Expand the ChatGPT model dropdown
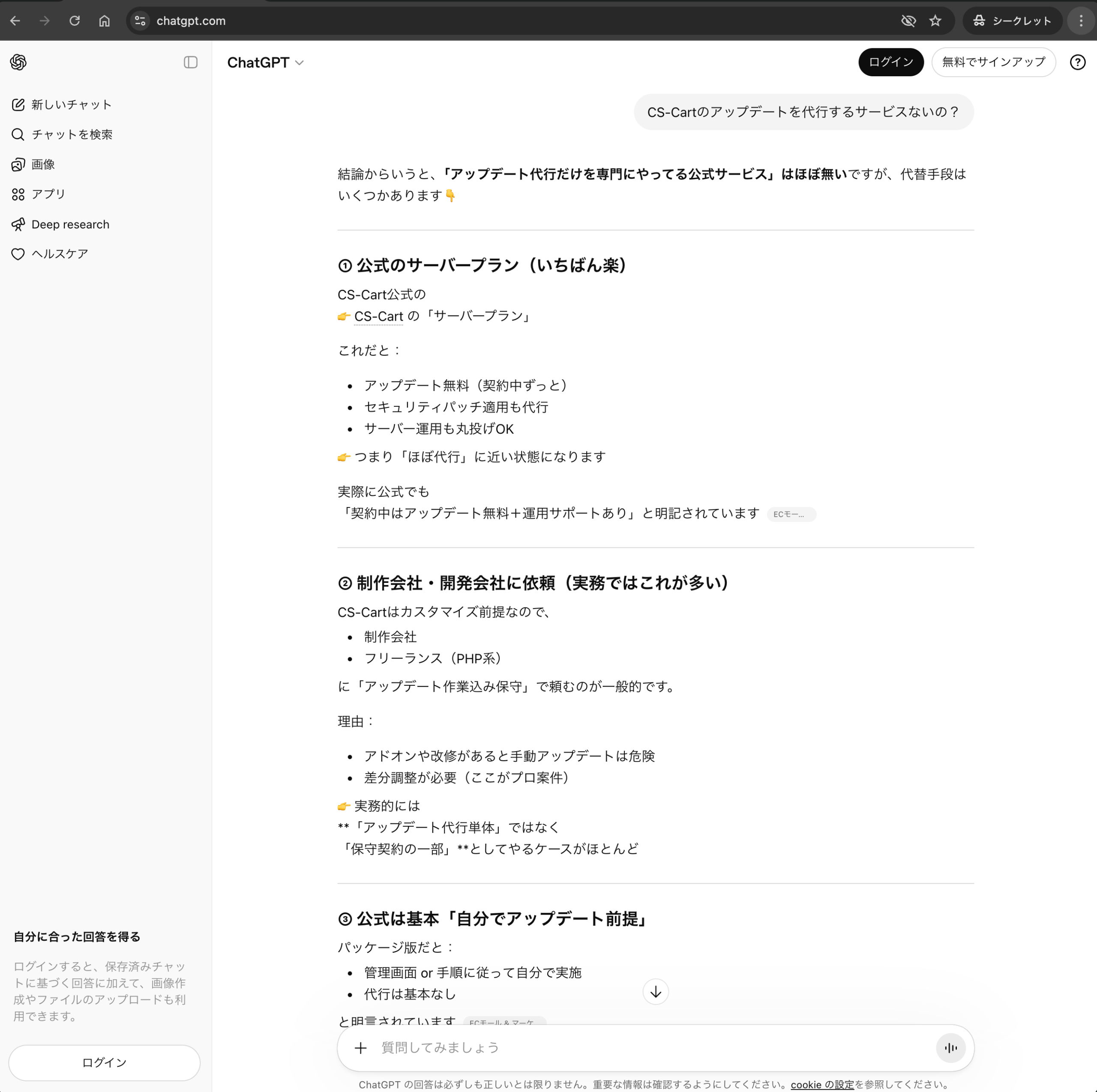The image size is (1097, 1092). coord(265,63)
